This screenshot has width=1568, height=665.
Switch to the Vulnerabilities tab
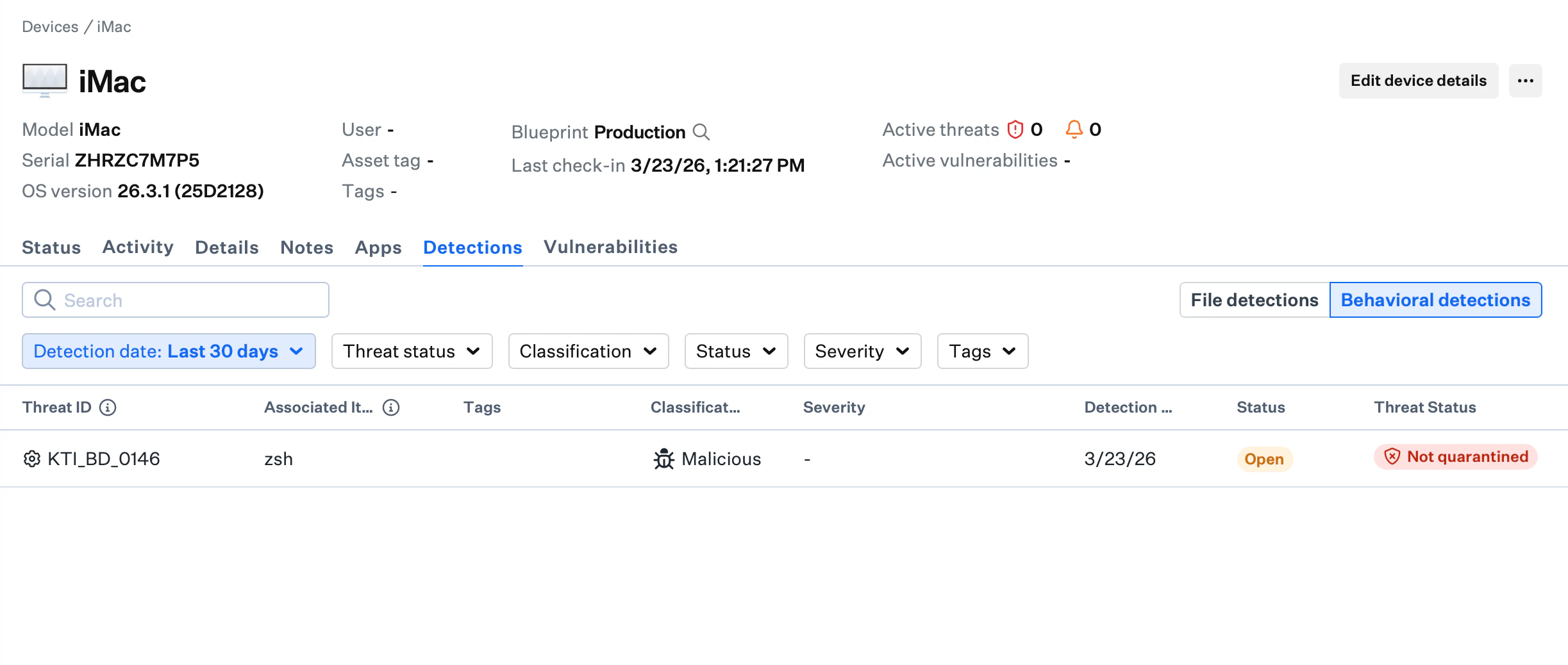(610, 247)
